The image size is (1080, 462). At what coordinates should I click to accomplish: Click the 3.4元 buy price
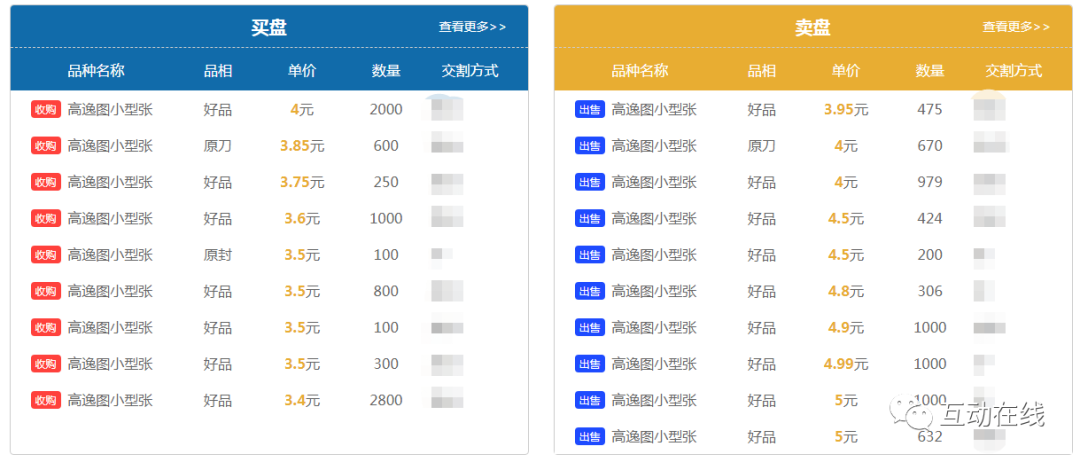pos(302,401)
